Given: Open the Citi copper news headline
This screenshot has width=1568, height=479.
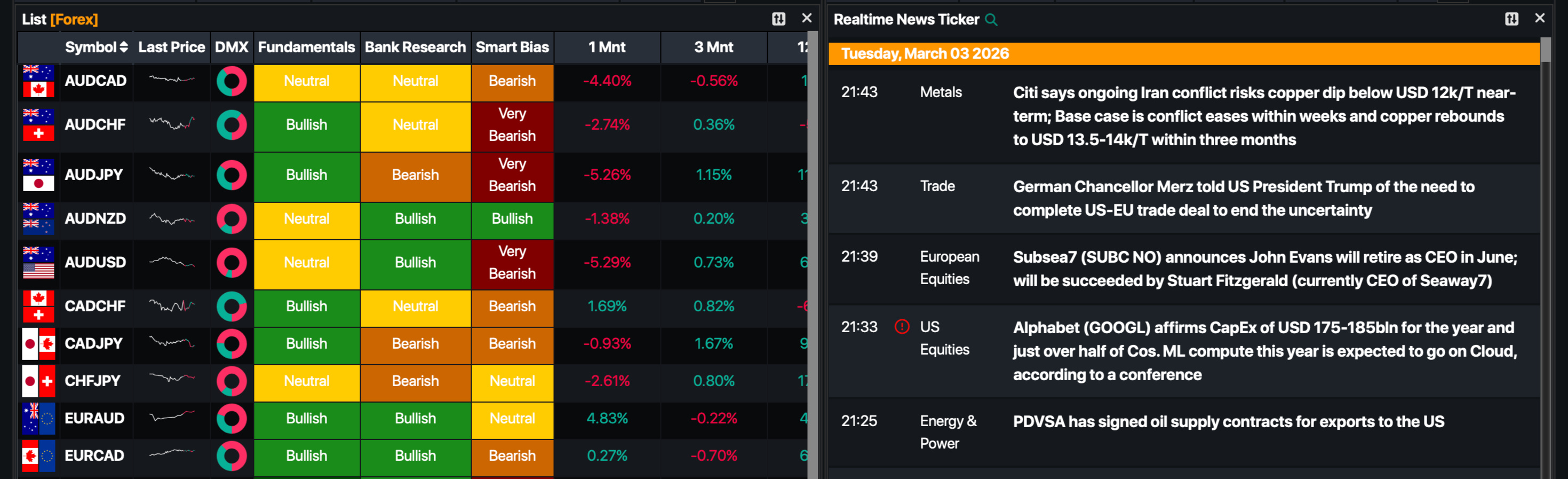Looking at the screenshot, I should [1264, 116].
